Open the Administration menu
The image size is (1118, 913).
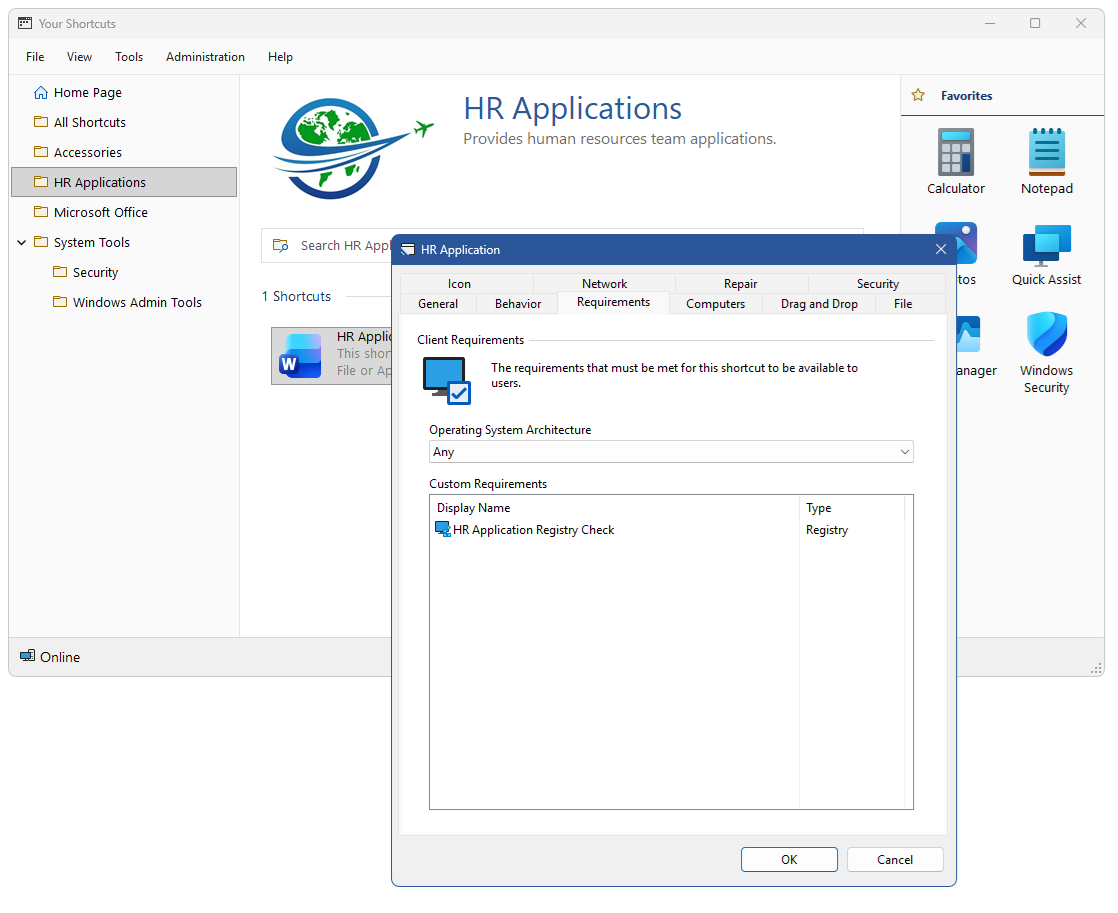pos(205,57)
